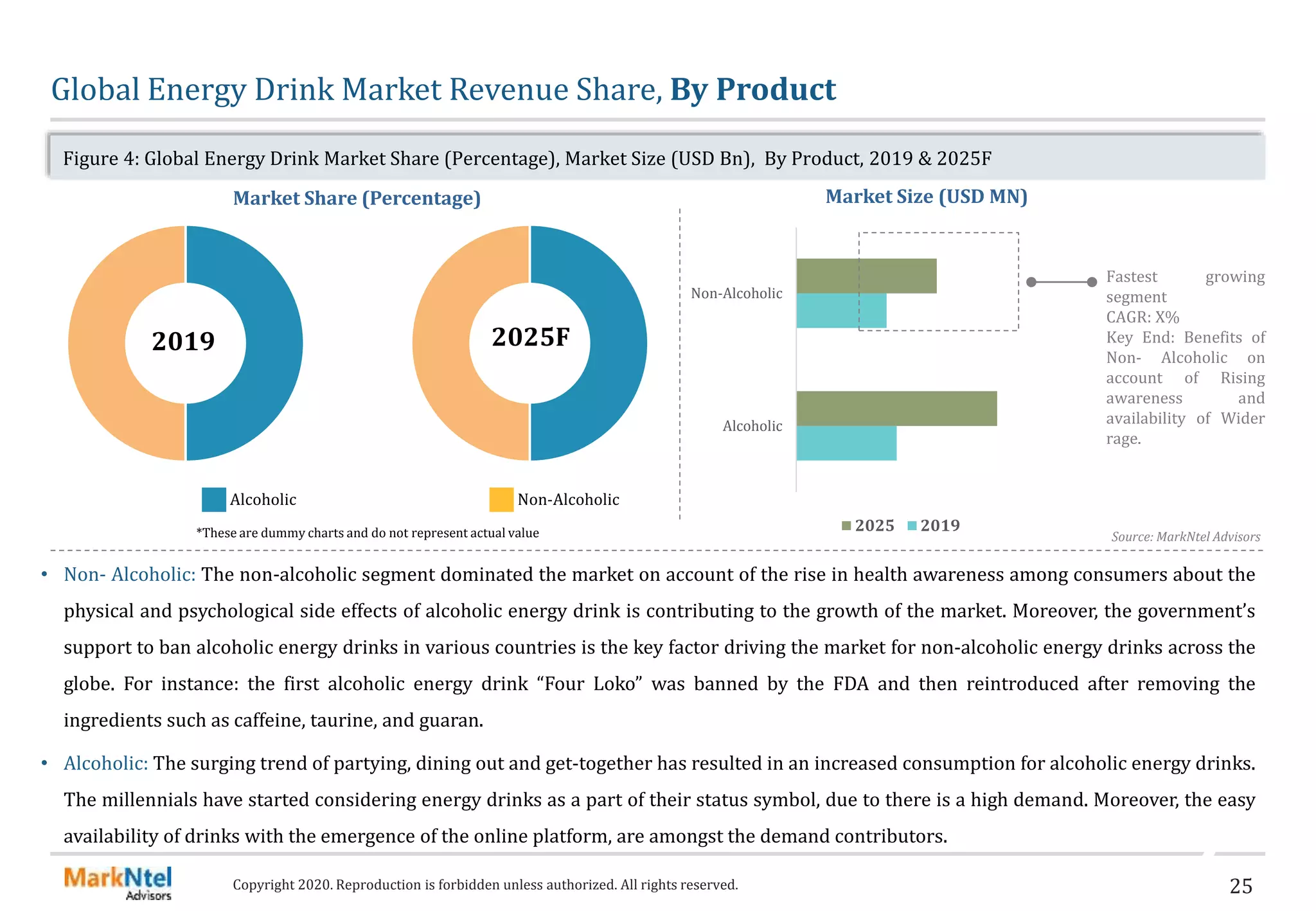Select the 2025F donut chart center label
Image resolution: width=1316 pixels, height=911 pixels.
coord(531,337)
